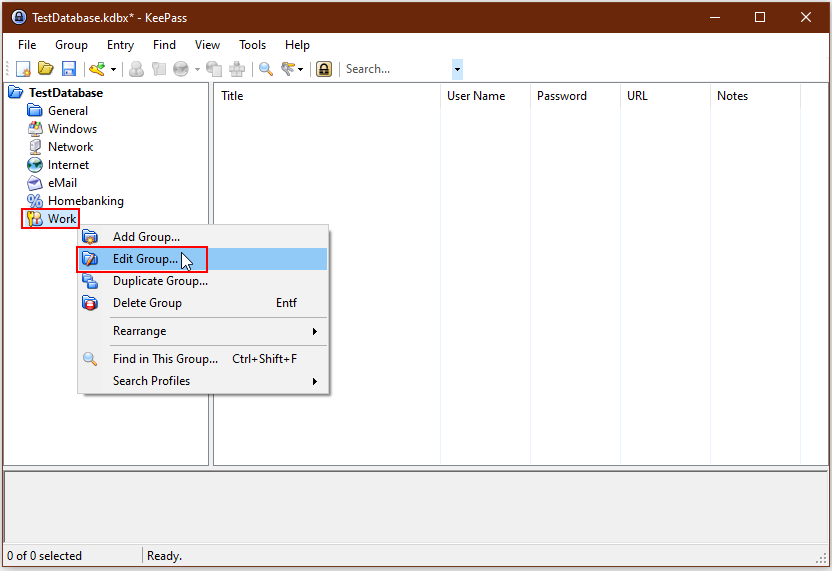Click the Internet group globe icon
The image size is (832, 571).
(x=35, y=165)
